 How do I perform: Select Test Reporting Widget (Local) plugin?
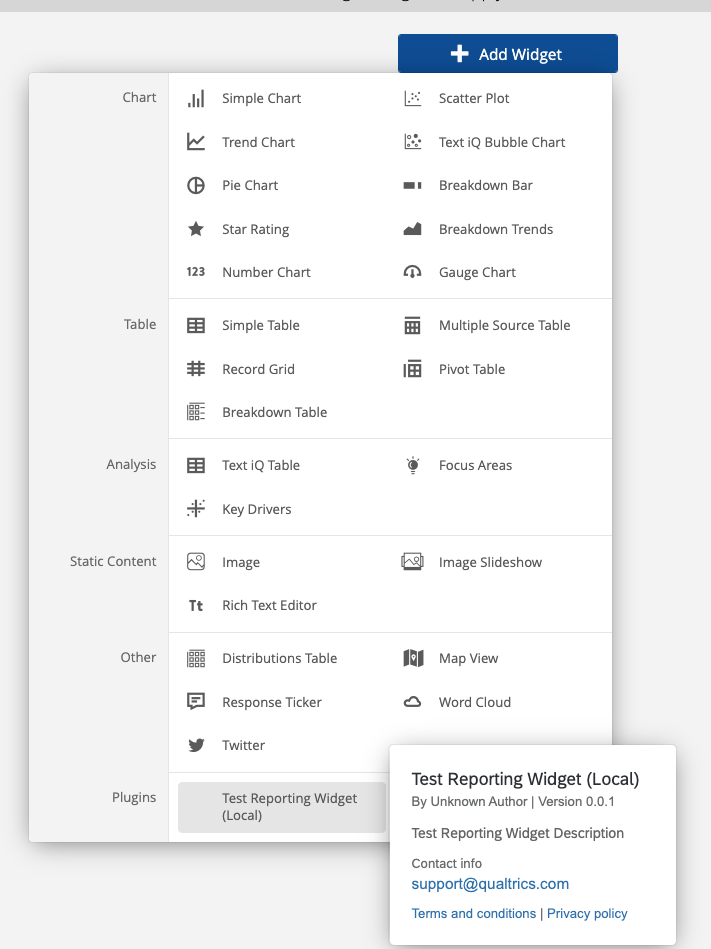tap(282, 807)
